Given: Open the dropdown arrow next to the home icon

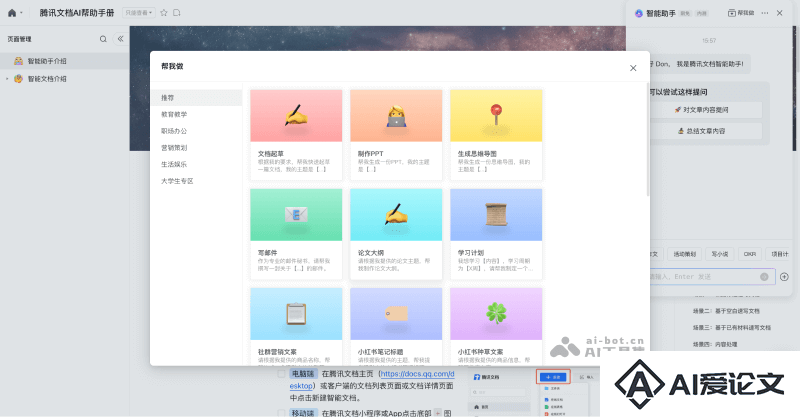Looking at the screenshot, I should click(21, 13).
